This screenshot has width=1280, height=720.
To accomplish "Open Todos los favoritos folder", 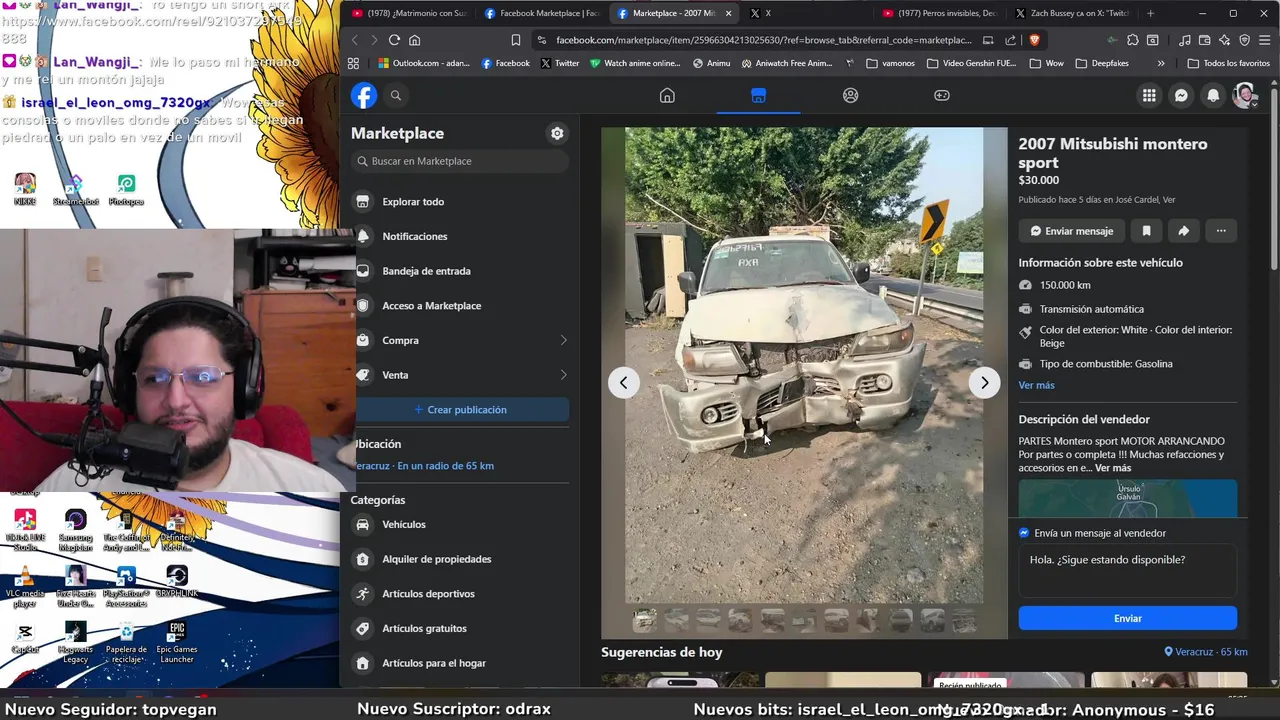I will click(1229, 63).
